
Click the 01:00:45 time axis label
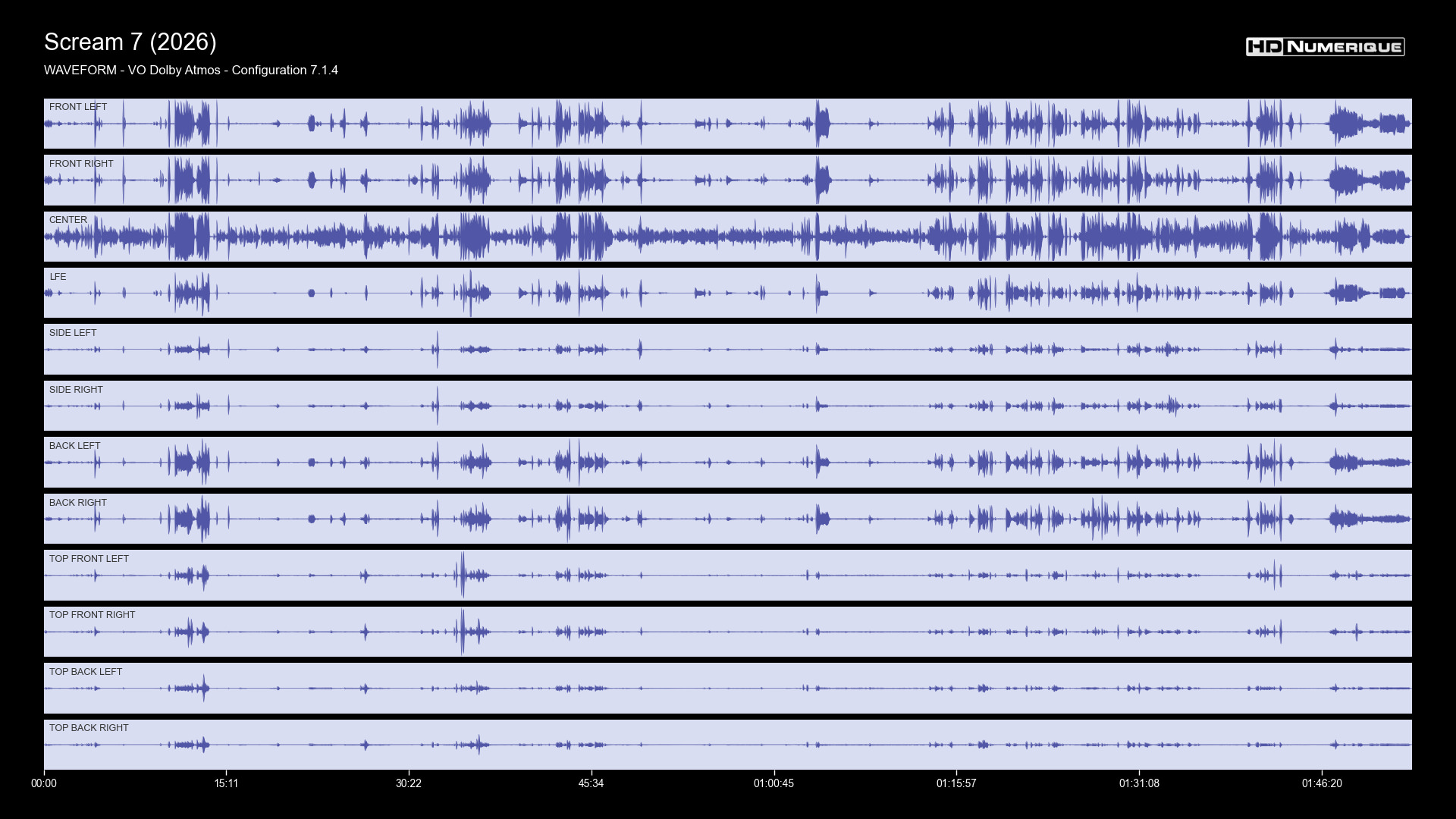coord(774,783)
